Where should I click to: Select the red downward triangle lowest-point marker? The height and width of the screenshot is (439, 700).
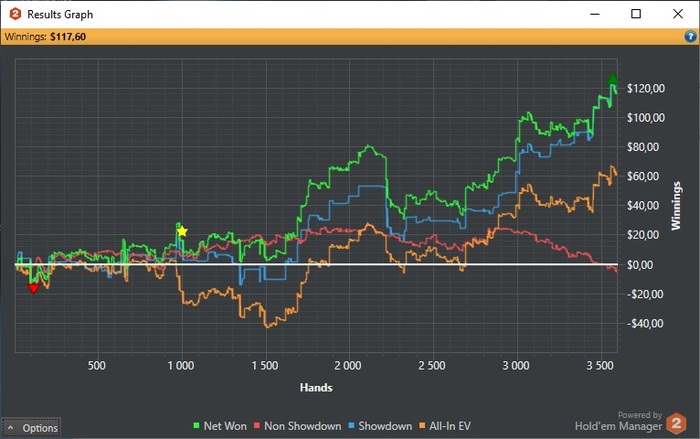(x=33, y=289)
